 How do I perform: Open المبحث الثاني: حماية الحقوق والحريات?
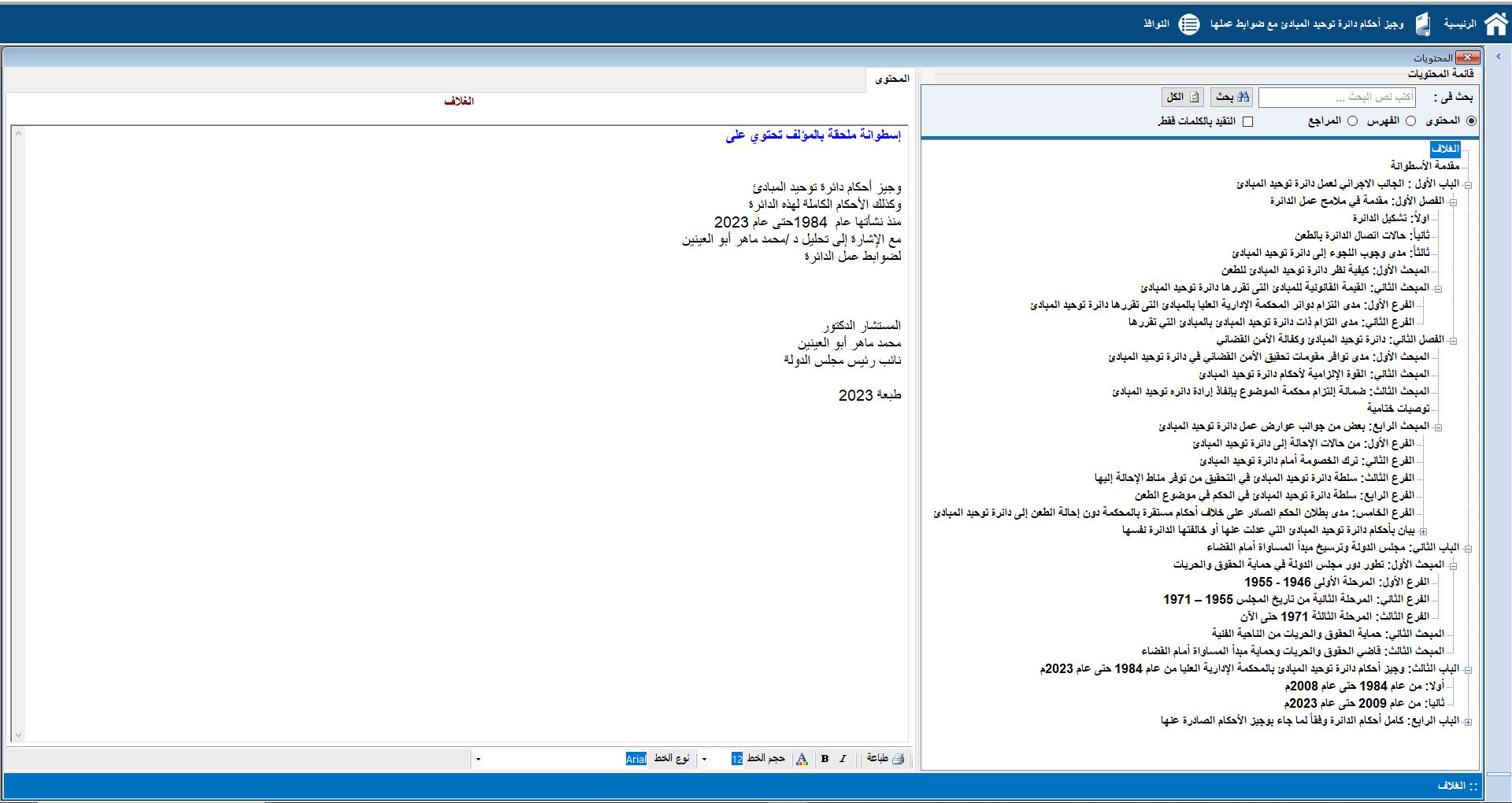[x=1328, y=634]
